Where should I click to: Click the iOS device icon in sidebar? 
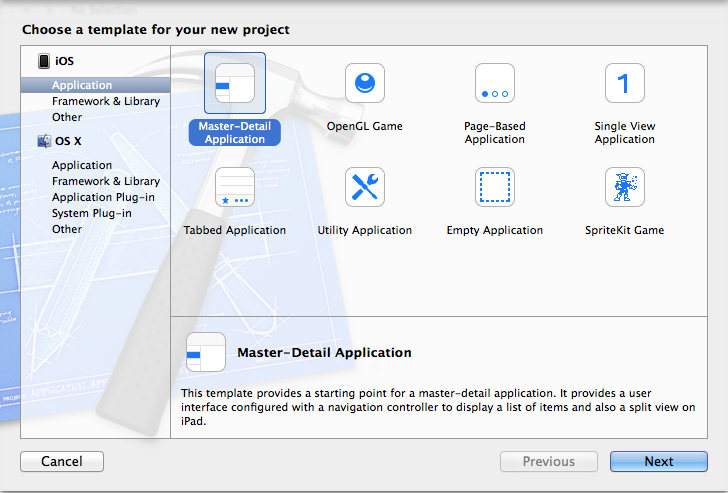pos(44,61)
